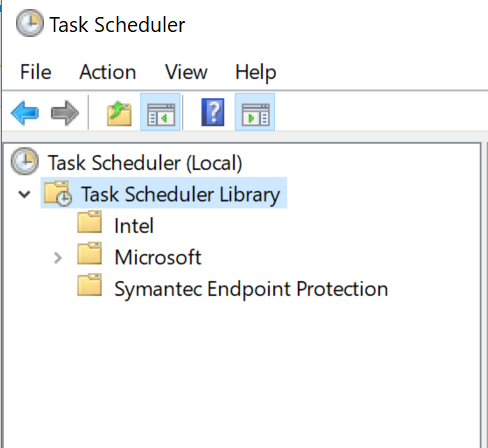Select the Task Scheduler (Local) root item
This screenshot has height=448, width=488.
click(145, 163)
